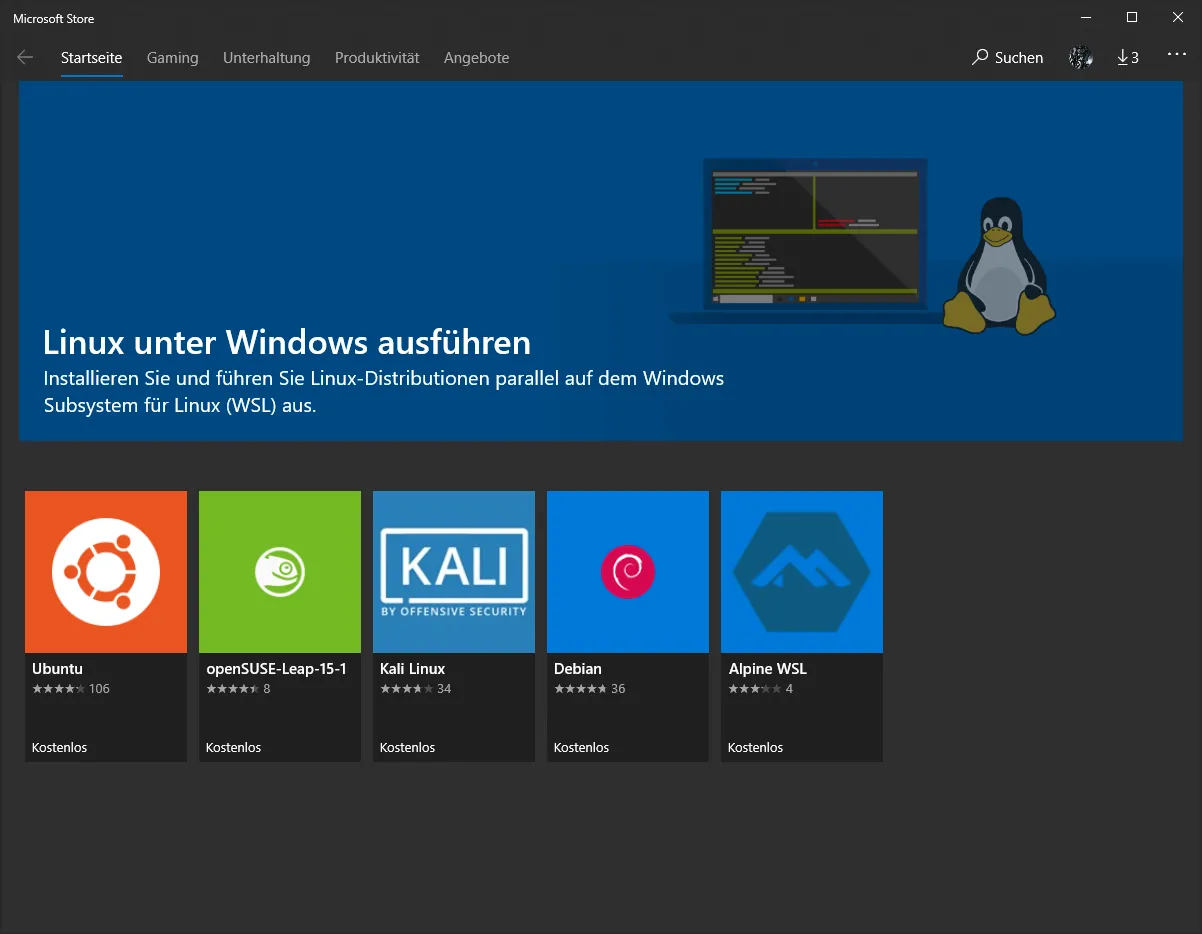Minimize the Microsoft Store window
1202x934 pixels.
(1086, 17)
